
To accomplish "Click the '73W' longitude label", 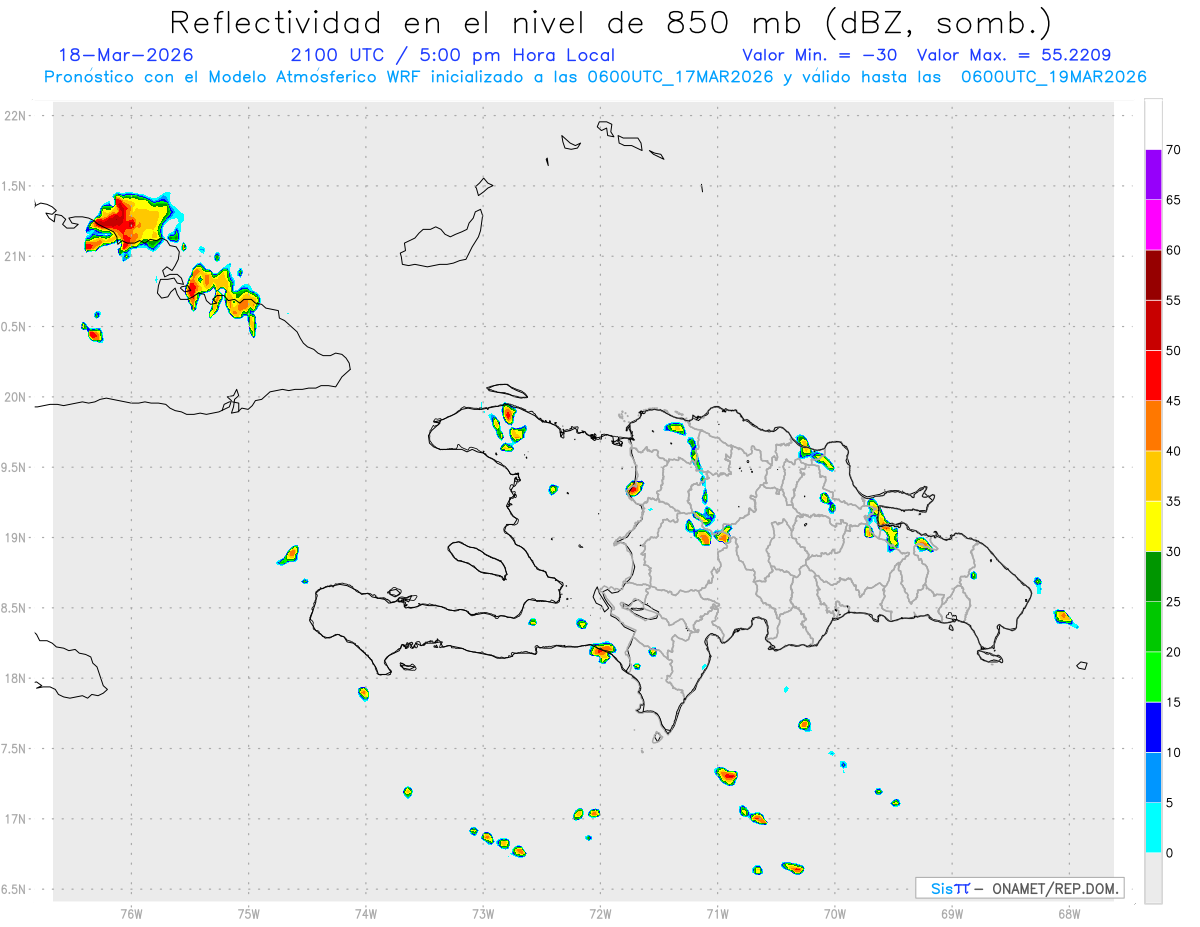I will [x=483, y=913].
